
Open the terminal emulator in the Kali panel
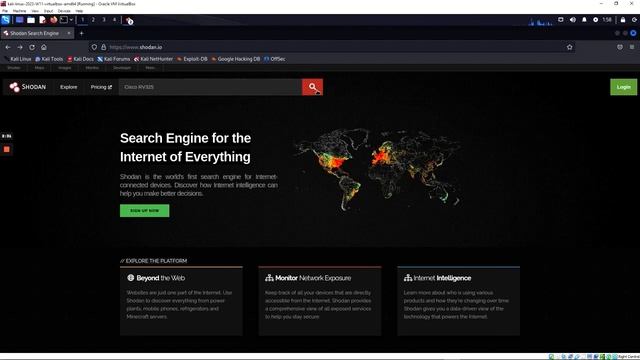pyautogui.click(x=64, y=20)
